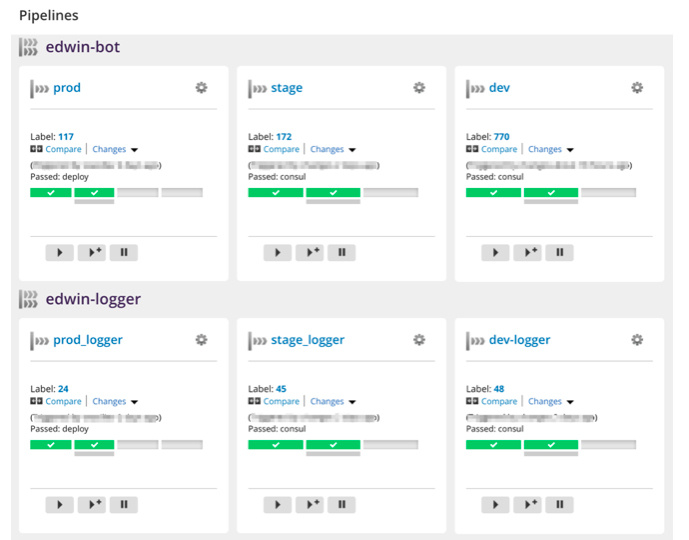Open Changes dropdown for stage_logger
Viewport: 689px width, 540px height.
(333, 402)
